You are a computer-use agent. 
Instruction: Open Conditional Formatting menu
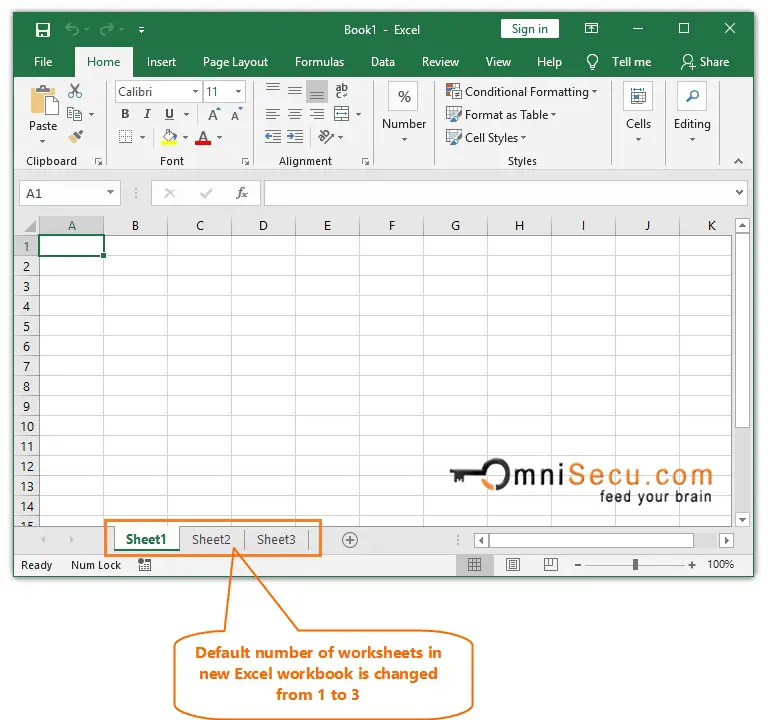coord(522,92)
